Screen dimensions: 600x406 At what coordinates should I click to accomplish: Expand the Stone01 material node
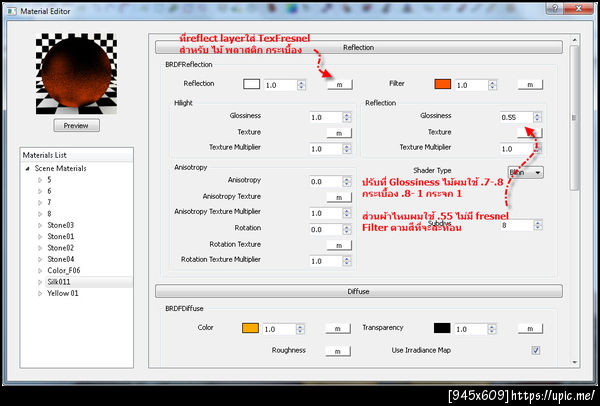pyautogui.click(x=40, y=236)
